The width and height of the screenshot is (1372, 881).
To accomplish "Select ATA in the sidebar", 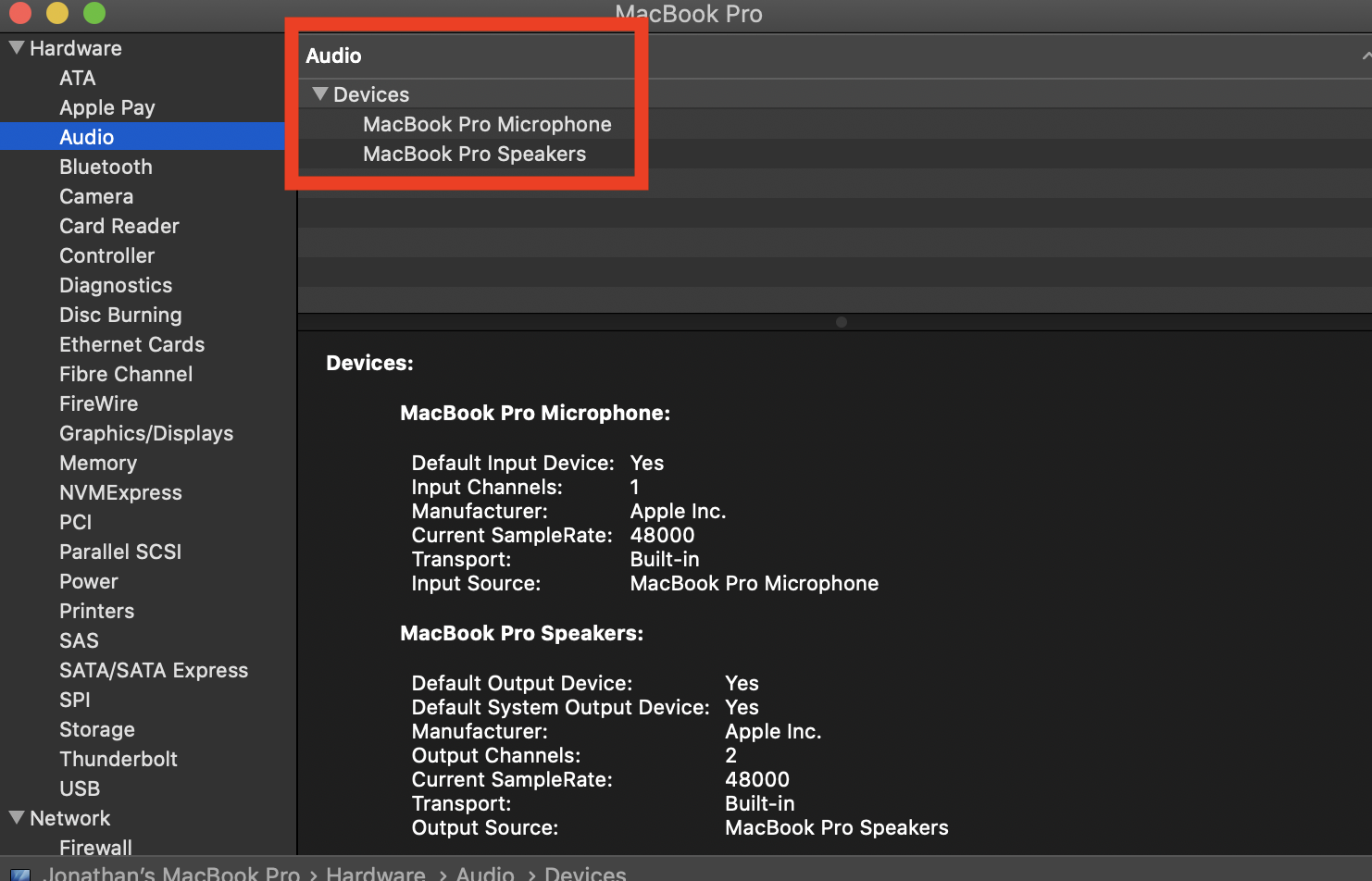I will tap(78, 78).
